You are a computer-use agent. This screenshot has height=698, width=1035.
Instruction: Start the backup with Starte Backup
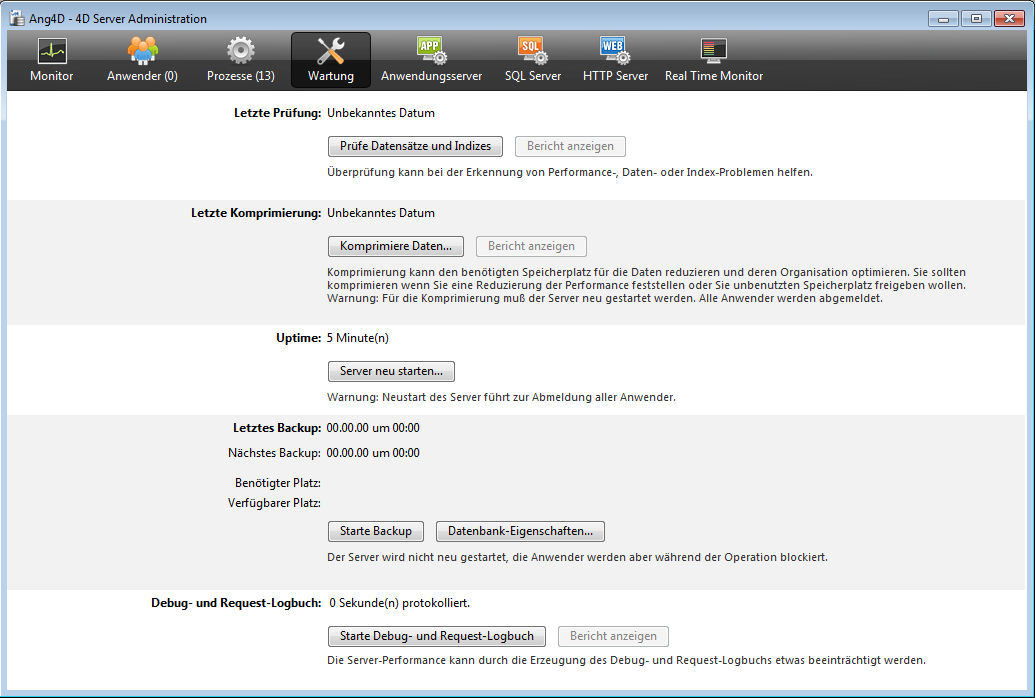pyautogui.click(x=376, y=531)
